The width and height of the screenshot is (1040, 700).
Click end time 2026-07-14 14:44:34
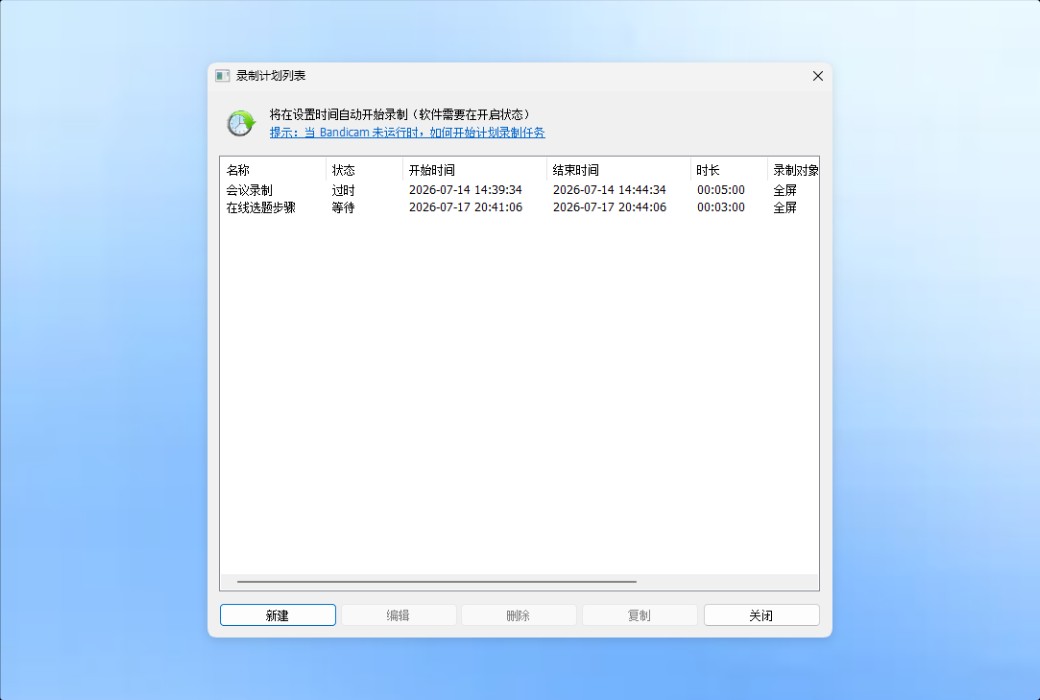610,190
